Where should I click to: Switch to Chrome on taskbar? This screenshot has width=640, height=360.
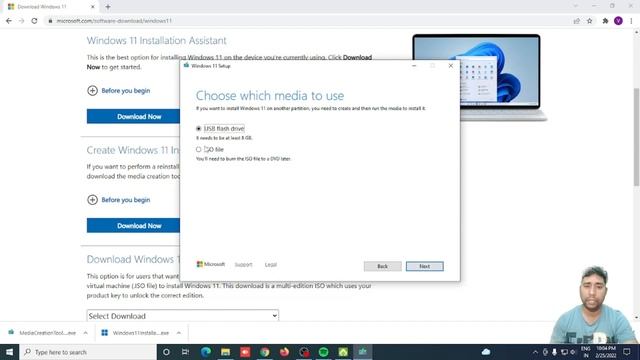264,352
